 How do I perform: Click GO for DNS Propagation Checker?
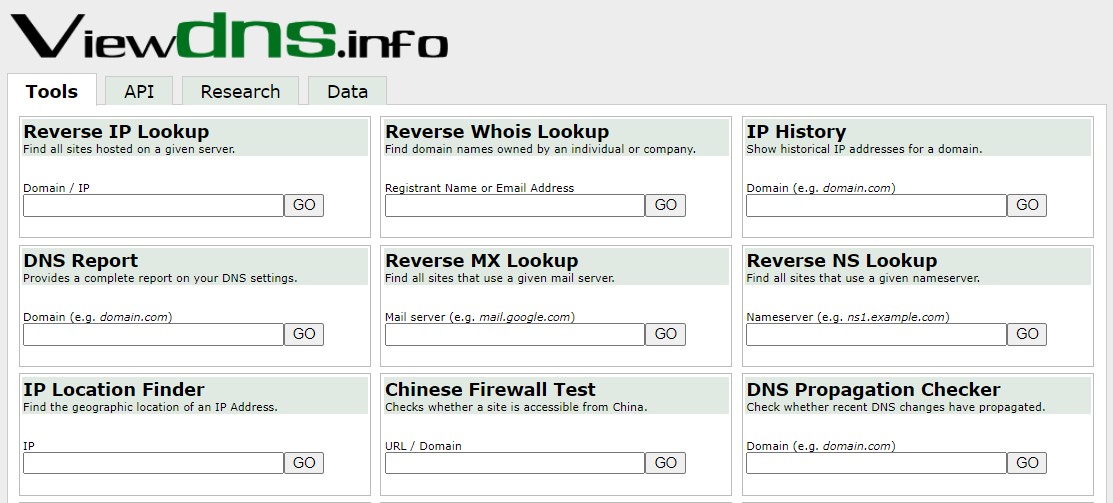1027,463
